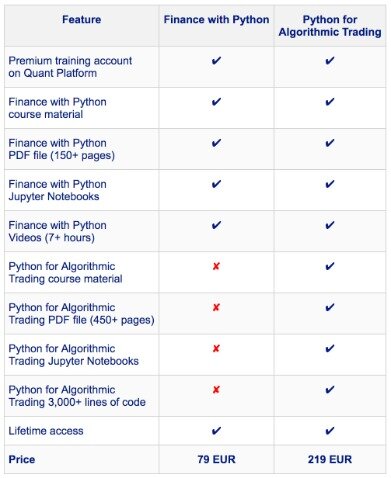Screen dimensions: 391x478
Task: Select the Finance with Python column header
Action: (x=216, y=20)
